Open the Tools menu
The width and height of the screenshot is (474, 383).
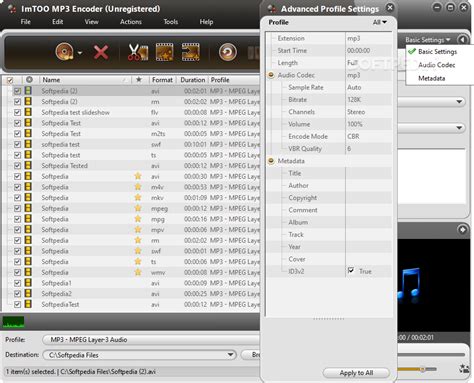(x=171, y=22)
